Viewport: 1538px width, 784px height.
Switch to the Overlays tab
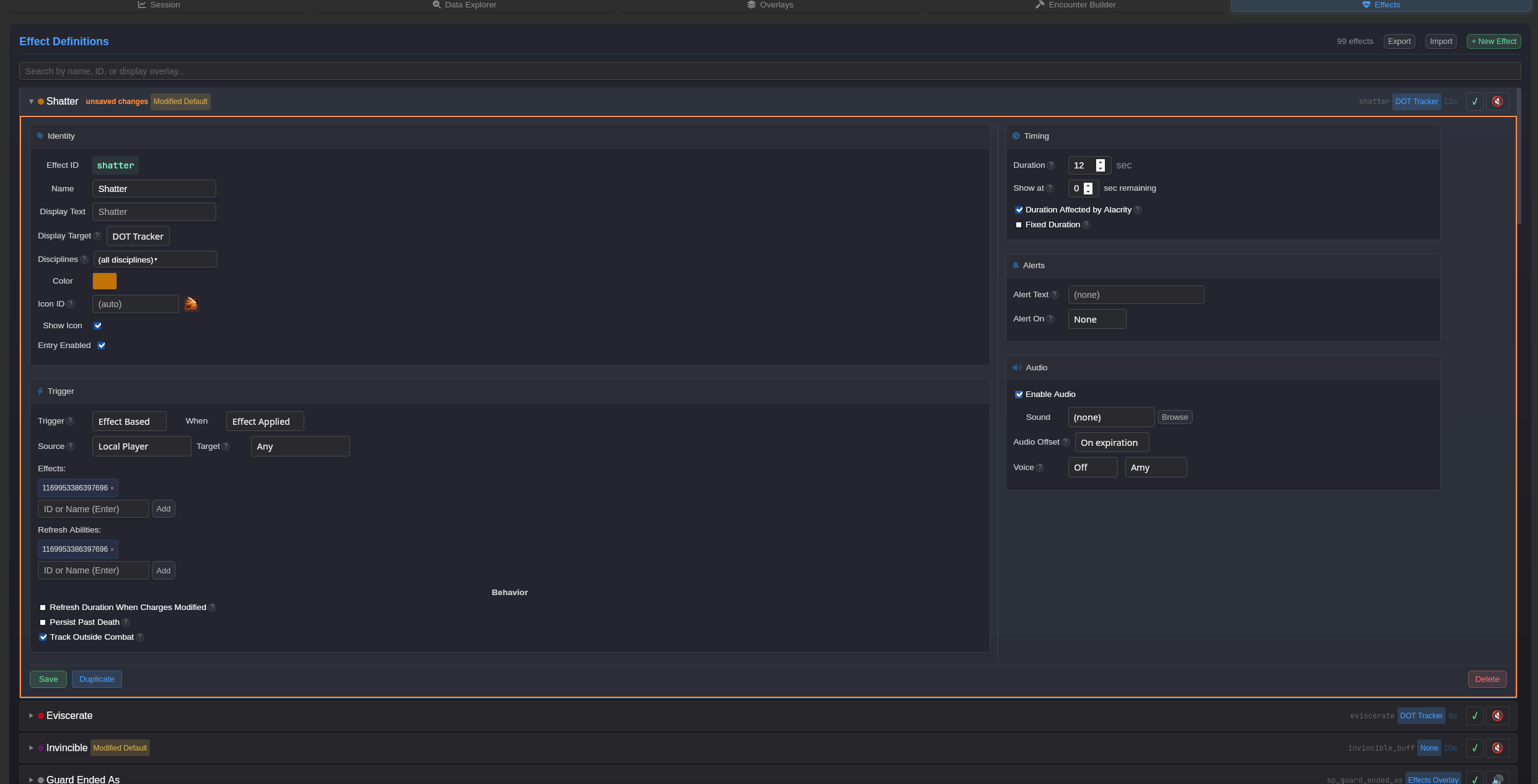pos(771,5)
